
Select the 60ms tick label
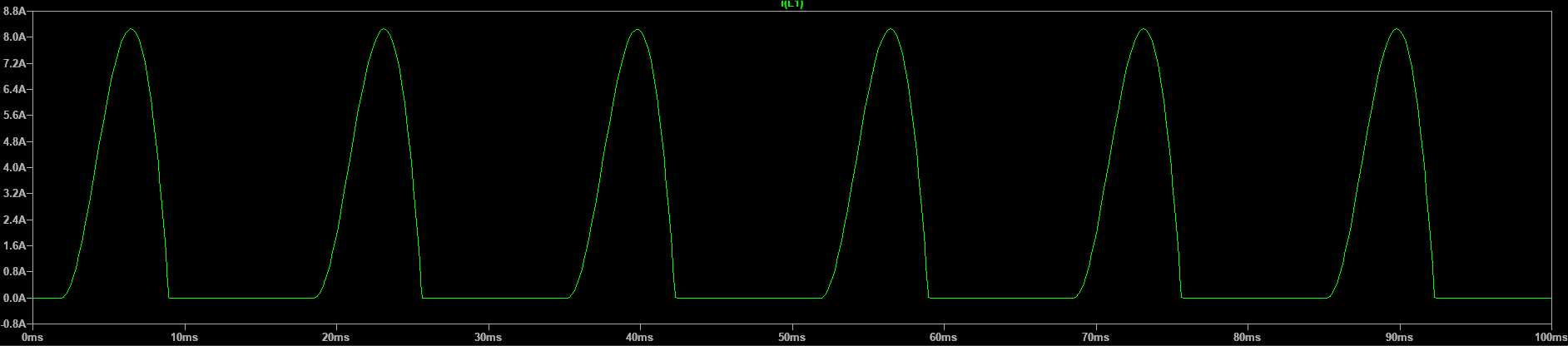(943, 338)
